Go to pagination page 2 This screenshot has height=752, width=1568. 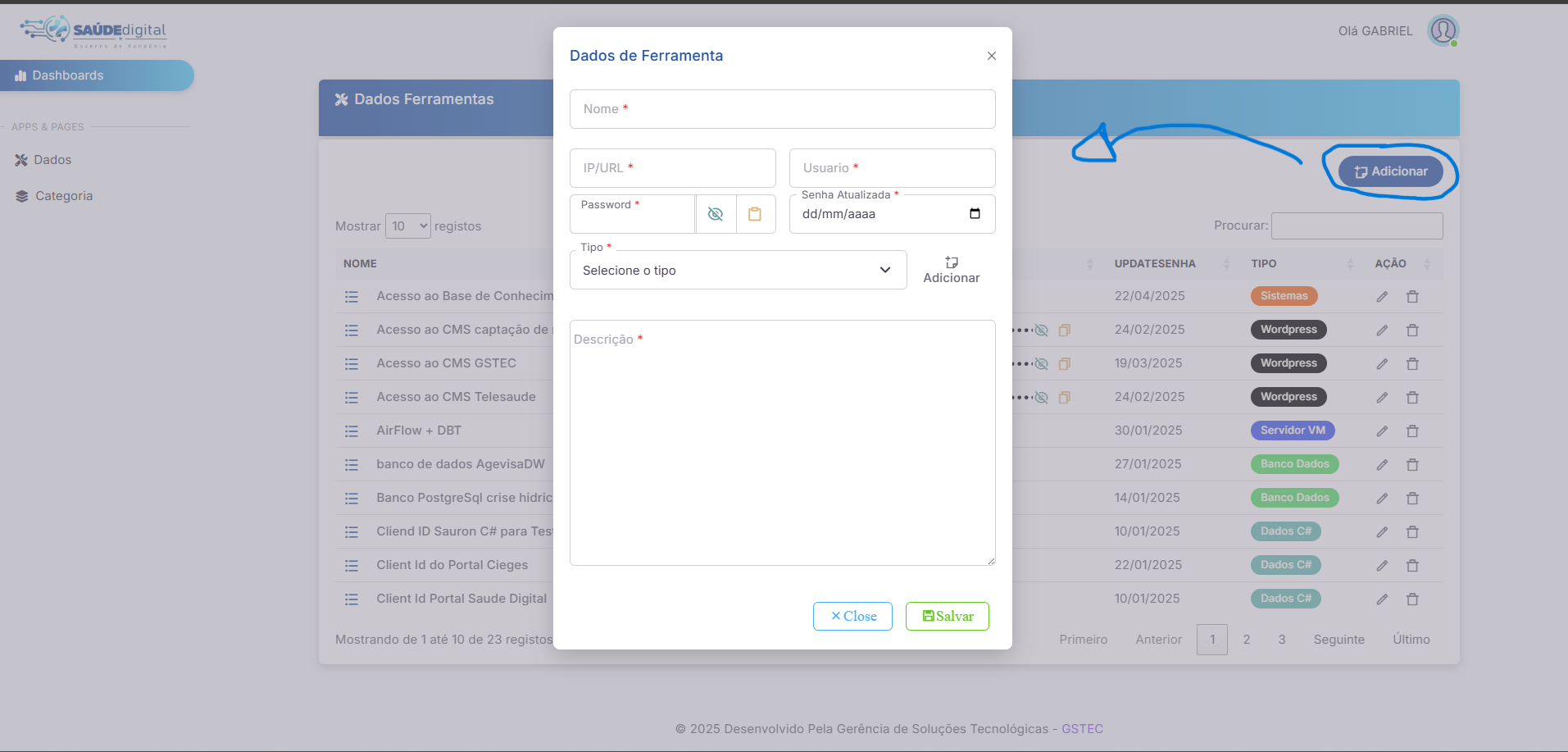(x=1246, y=640)
